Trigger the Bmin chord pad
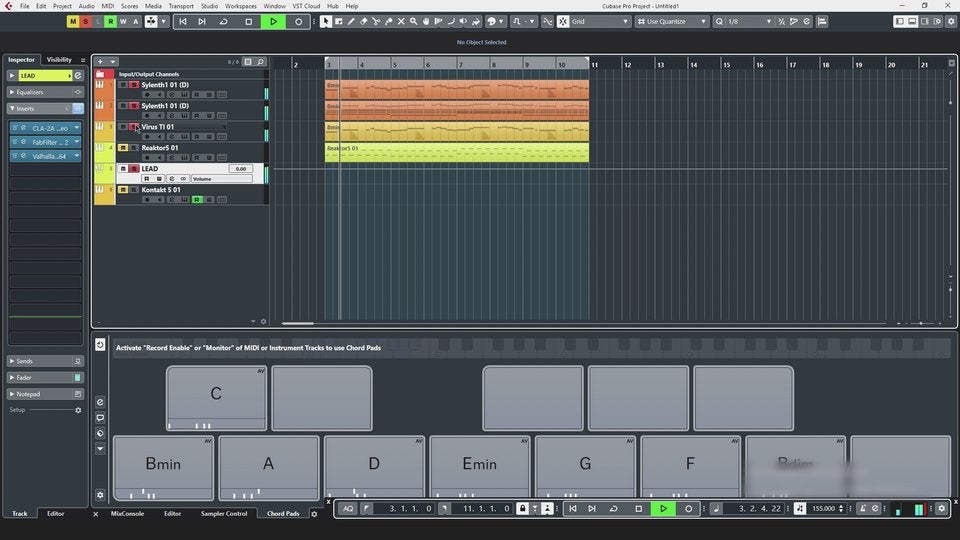 pos(163,464)
